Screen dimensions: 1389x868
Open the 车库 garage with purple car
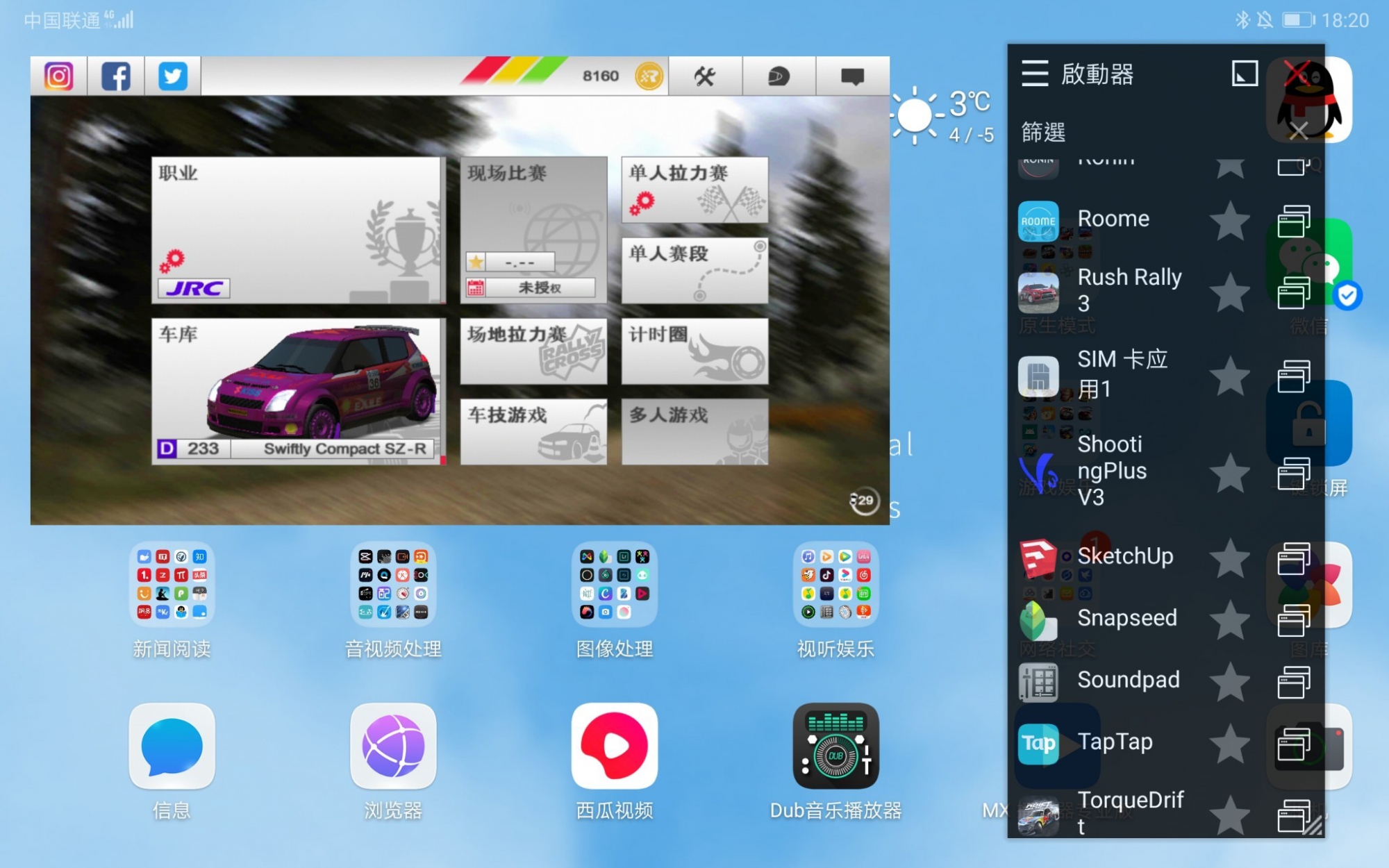click(x=299, y=391)
